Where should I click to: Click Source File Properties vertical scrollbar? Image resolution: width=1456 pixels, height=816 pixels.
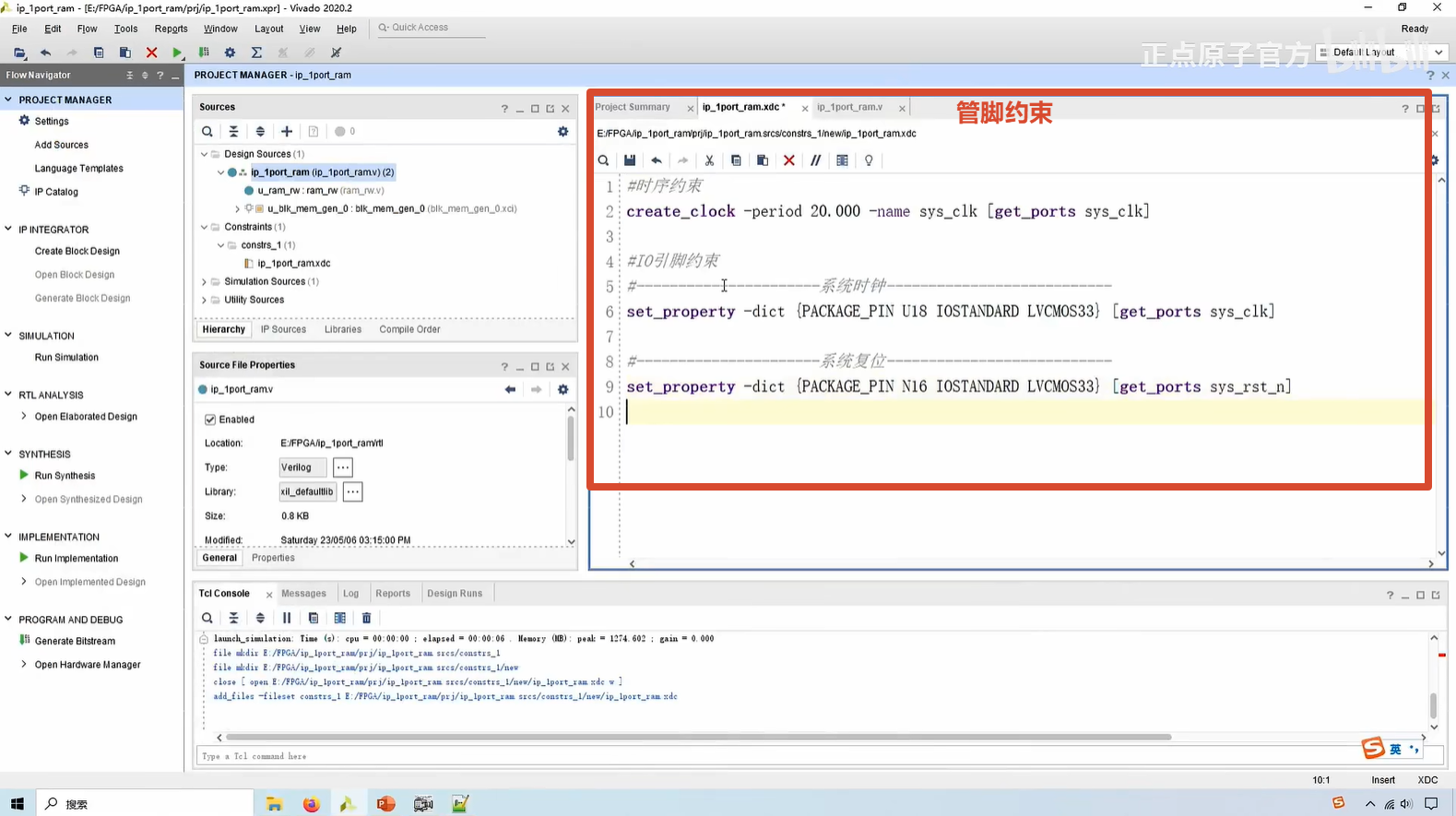(x=571, y=439)
